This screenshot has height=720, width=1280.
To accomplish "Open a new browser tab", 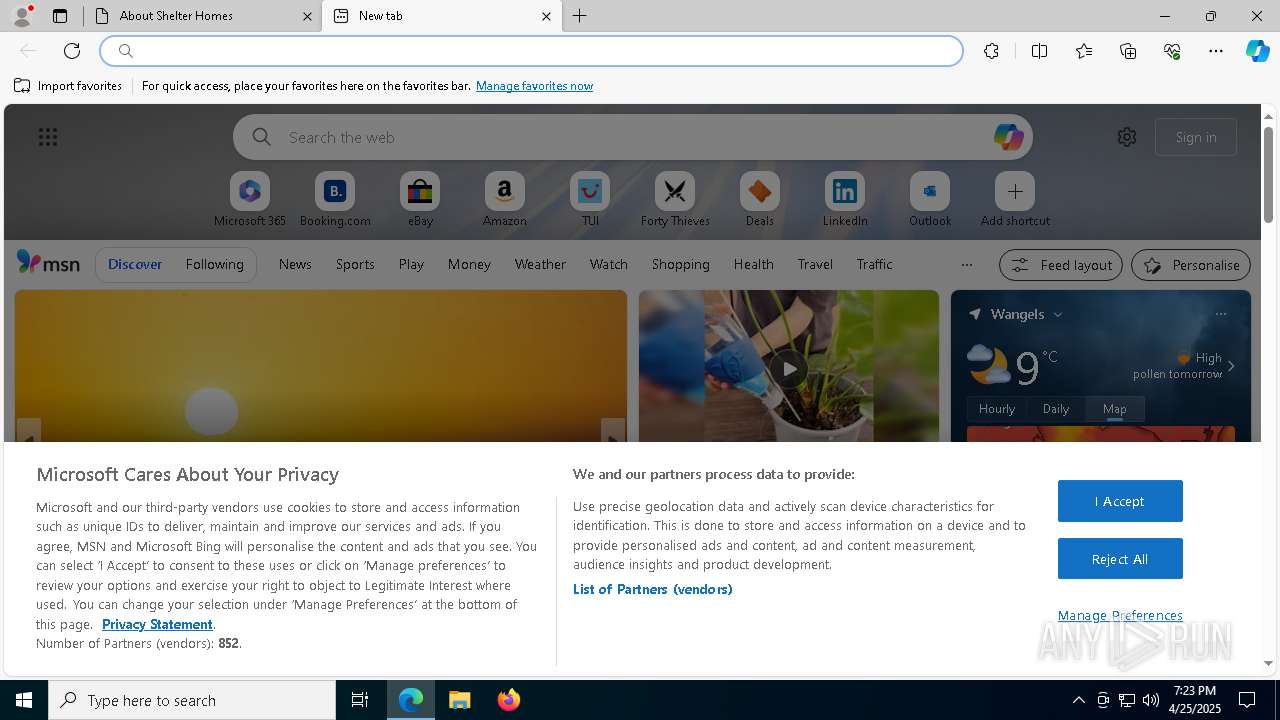I will (x=580, y=16).
